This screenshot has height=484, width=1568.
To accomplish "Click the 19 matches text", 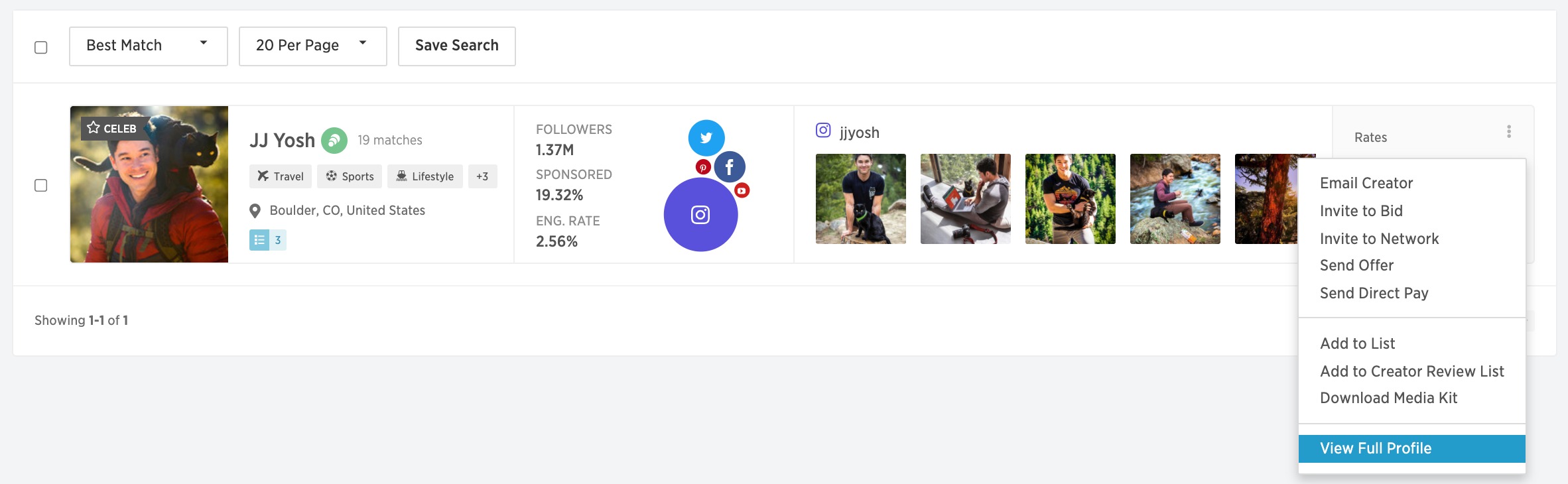I will pos(390,141).
